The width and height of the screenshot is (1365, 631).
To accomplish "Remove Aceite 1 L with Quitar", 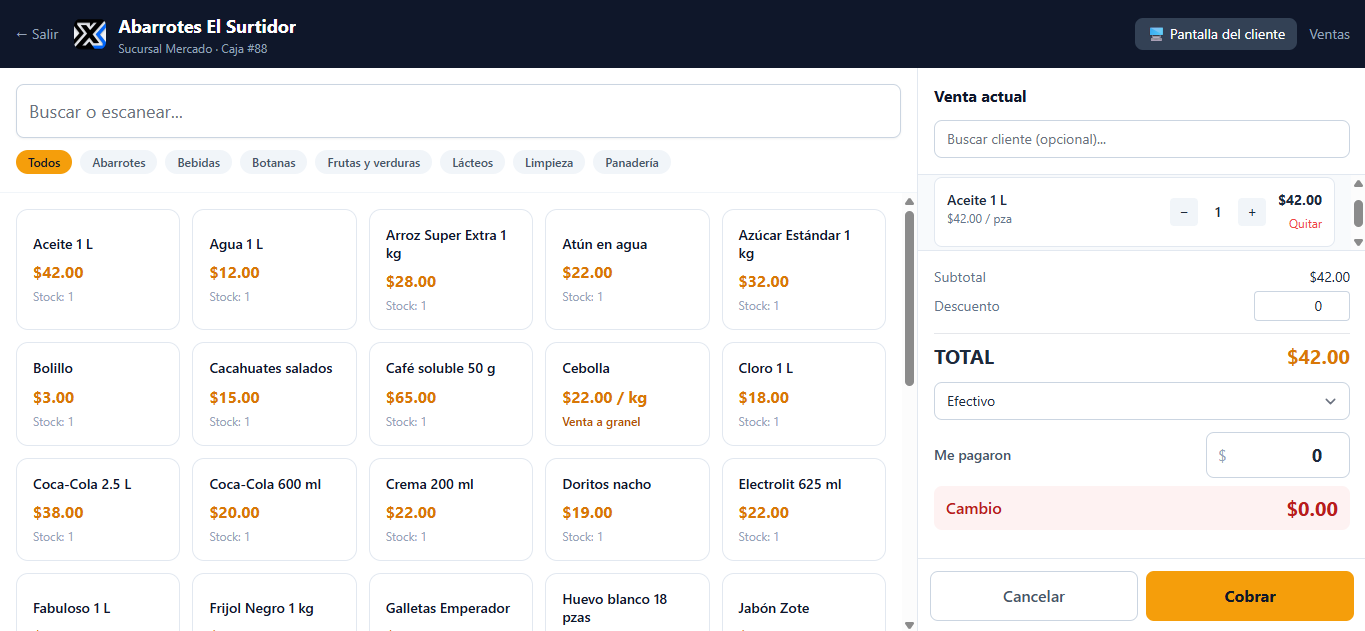I will [x=1305, y=224].
